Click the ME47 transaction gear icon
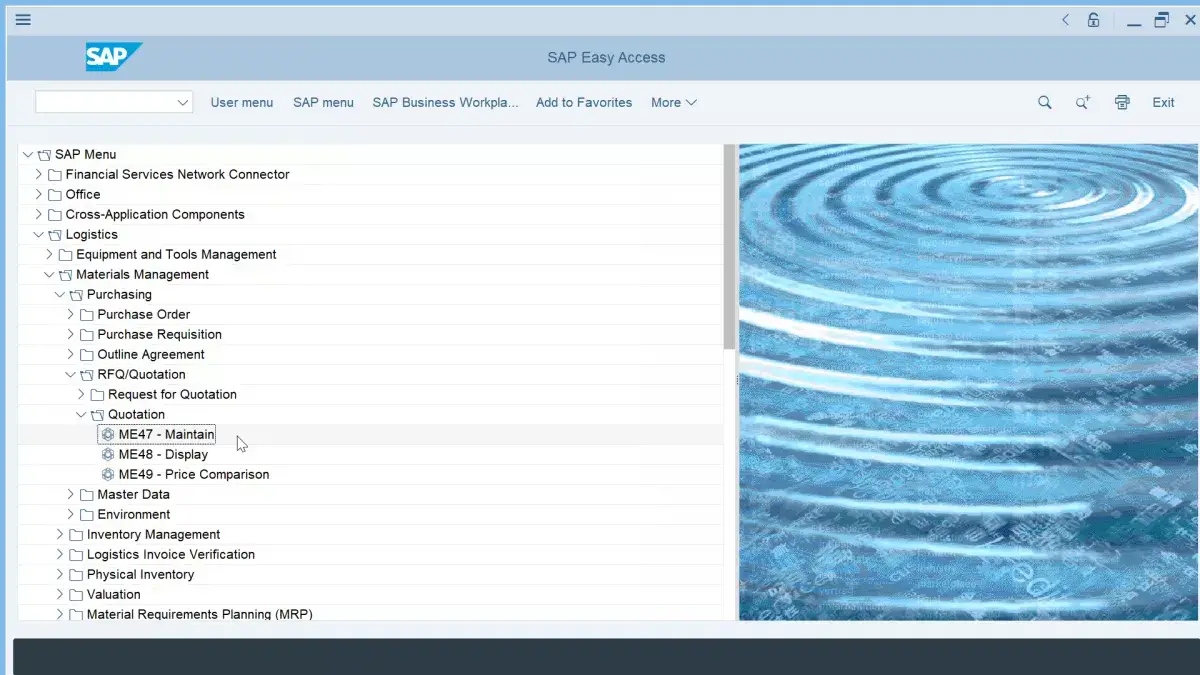Screen dimensions: 1200x675 (108, 434)
